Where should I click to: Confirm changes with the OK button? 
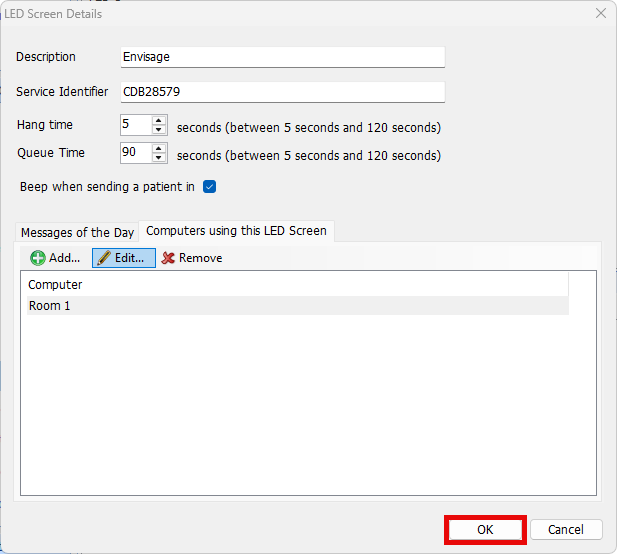coord(485,530)
